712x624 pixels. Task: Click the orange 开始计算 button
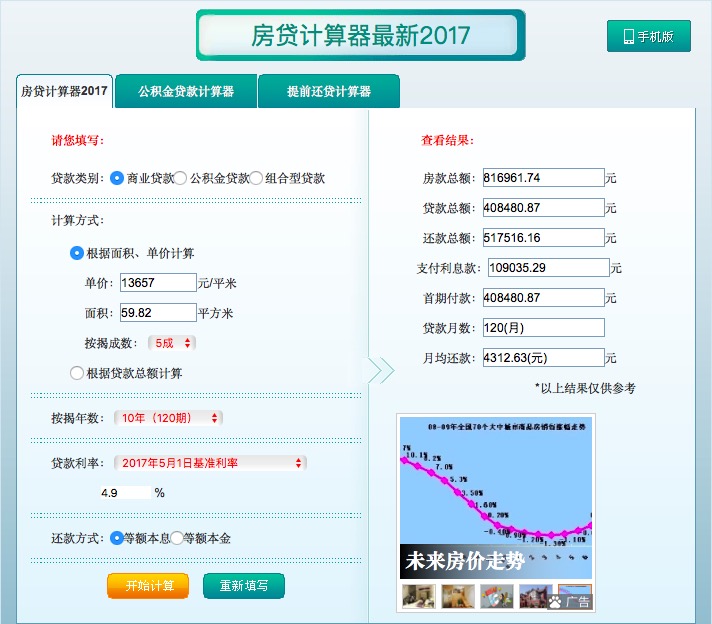pyautogui.click(x=148, y=586)
